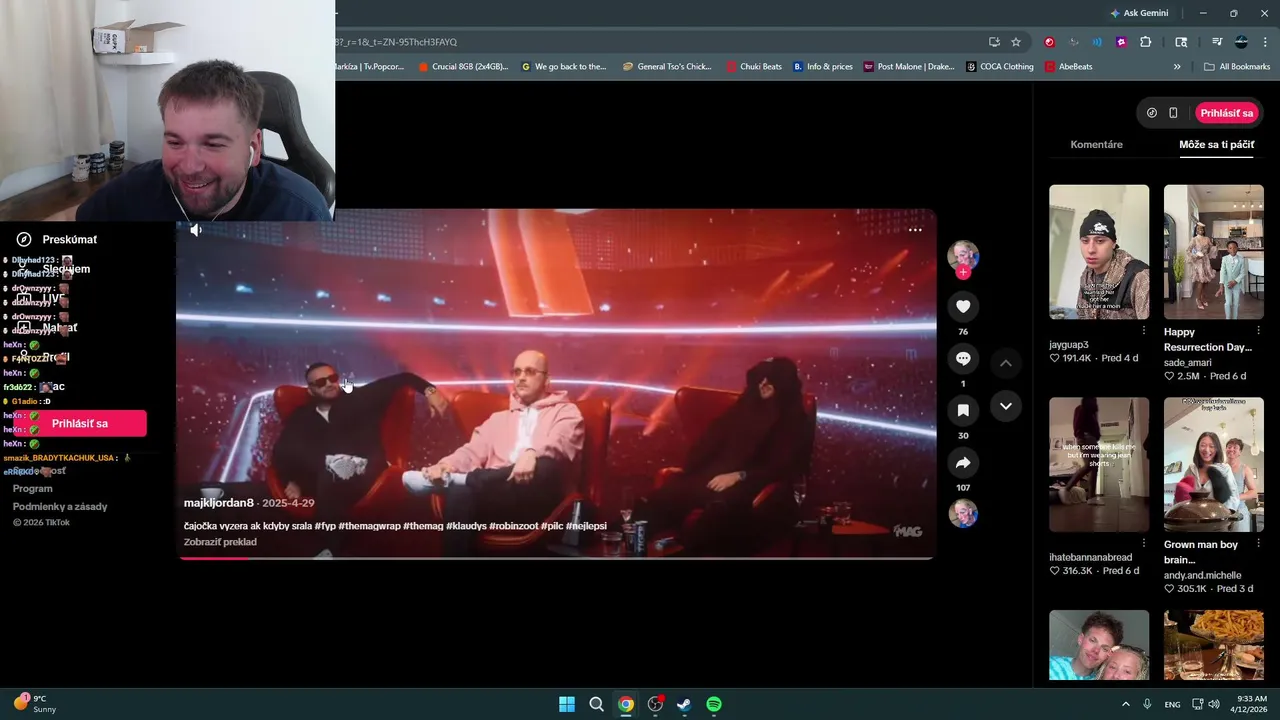The width and height of the screenshot is (1280, 720).
Task: Save video with the bookmark icon
Action: tap(963, 410)
